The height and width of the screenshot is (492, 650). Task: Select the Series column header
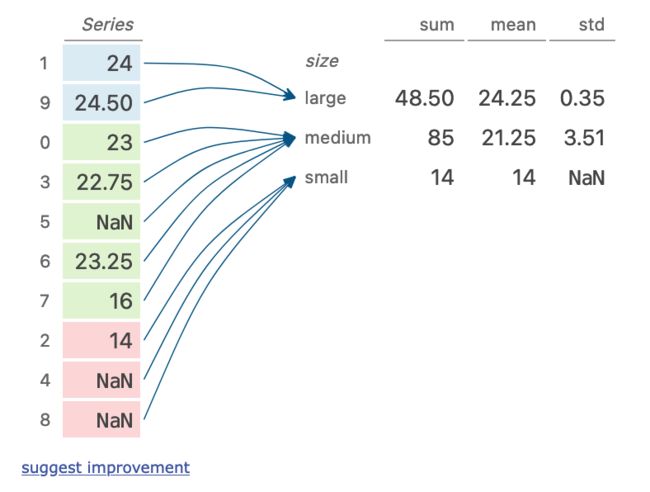[107, 25]
